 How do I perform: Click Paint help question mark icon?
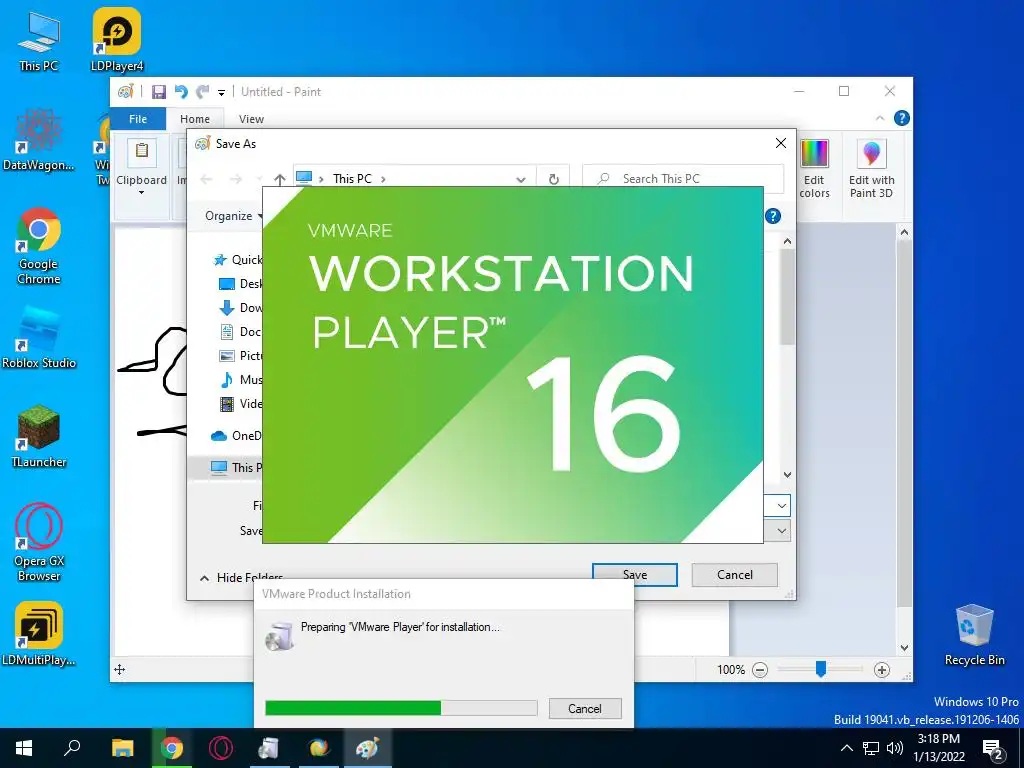pos(901,118)
